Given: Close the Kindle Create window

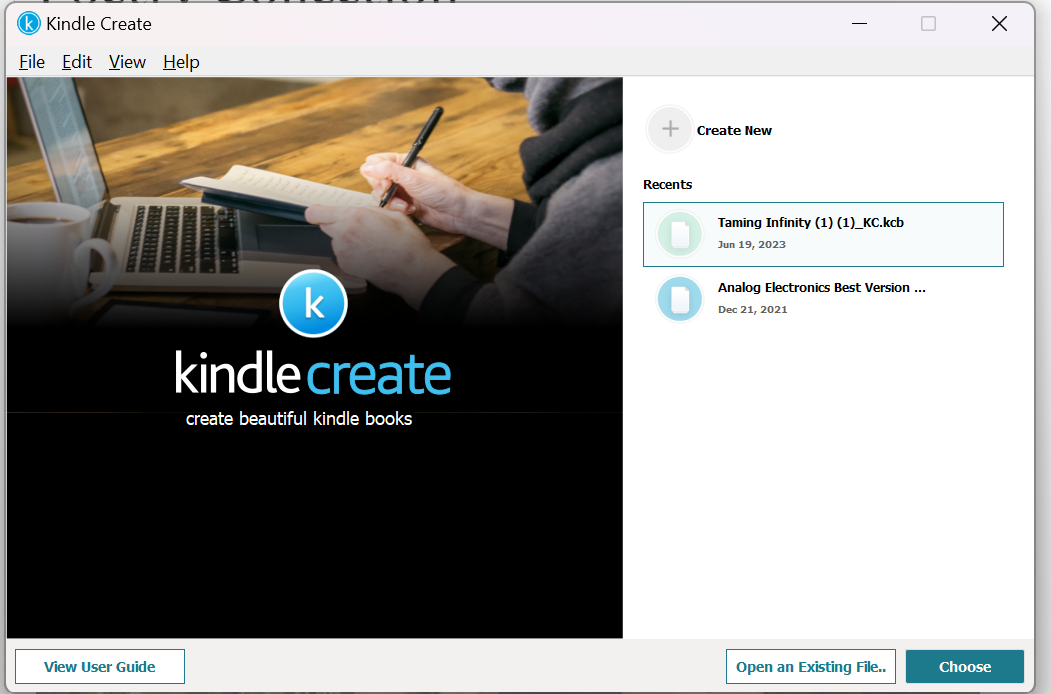Looking at the screenshot, I should [999, 23].
